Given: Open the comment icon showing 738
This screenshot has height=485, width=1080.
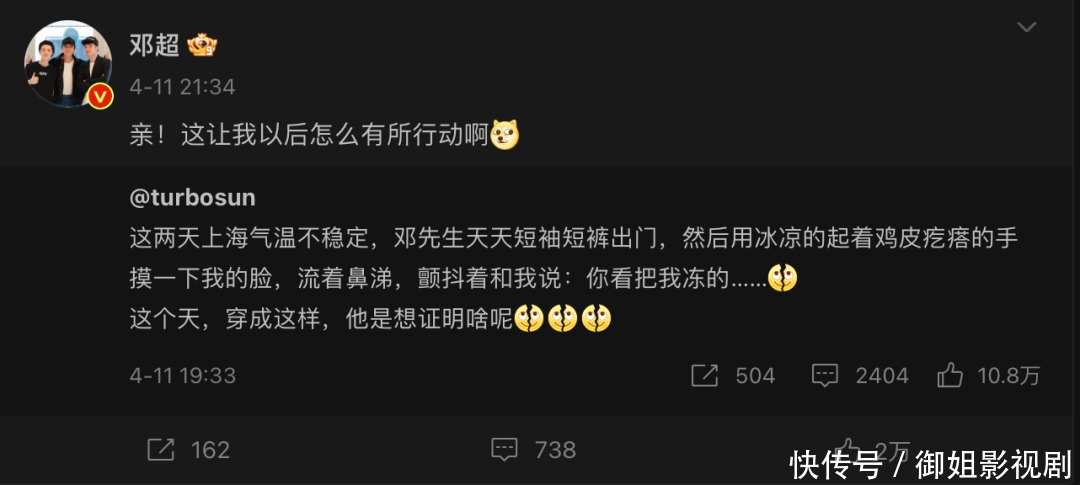Looking at the screenshot, I should point(504,450).
